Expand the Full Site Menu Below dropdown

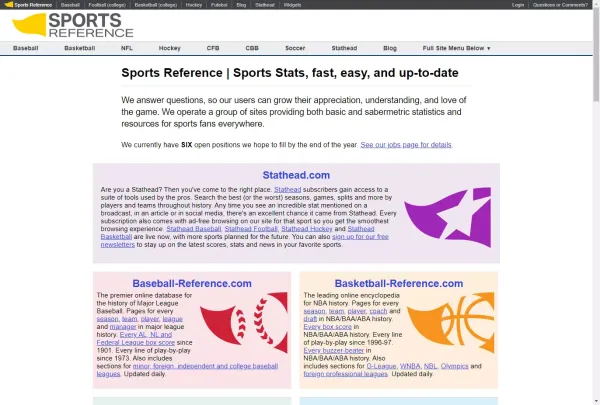[x=457, y=48]
